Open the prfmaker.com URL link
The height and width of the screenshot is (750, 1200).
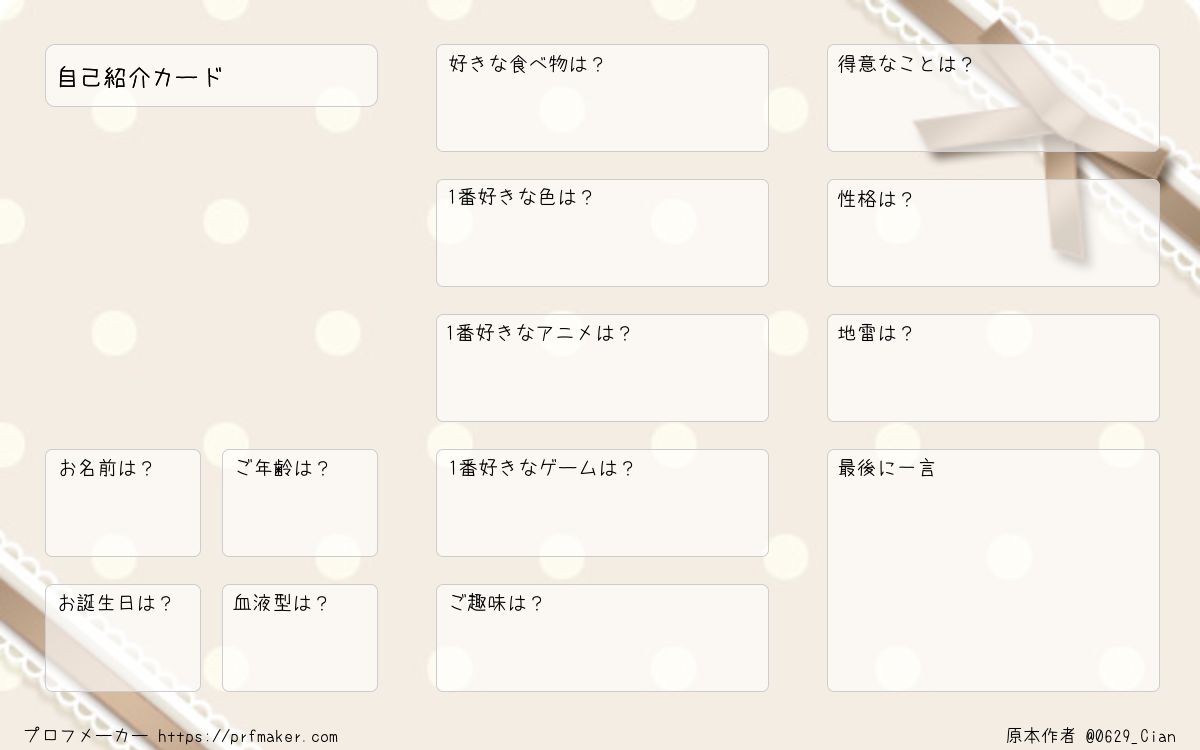248,737
